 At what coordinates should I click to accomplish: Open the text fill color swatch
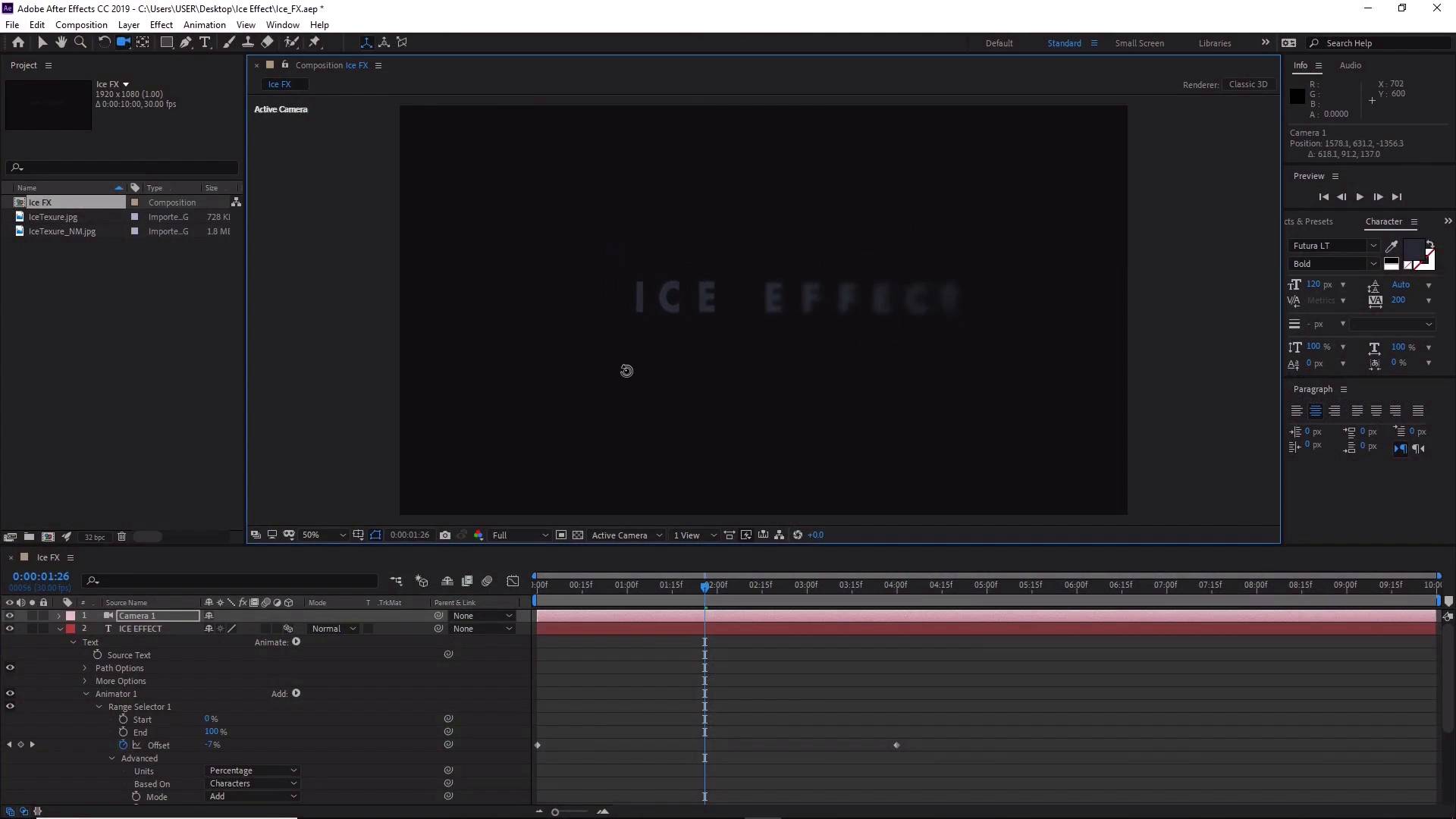click(x=1414, y=250)
